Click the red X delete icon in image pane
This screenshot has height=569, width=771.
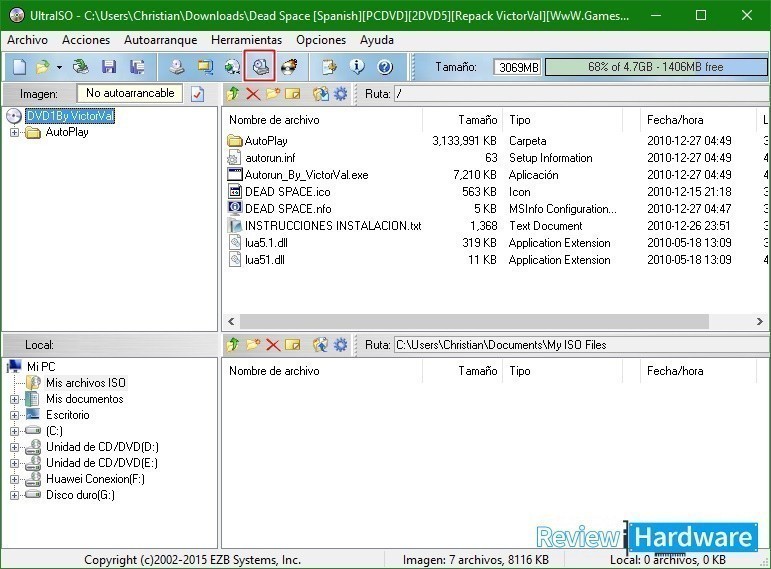click(x=252, y=94)
